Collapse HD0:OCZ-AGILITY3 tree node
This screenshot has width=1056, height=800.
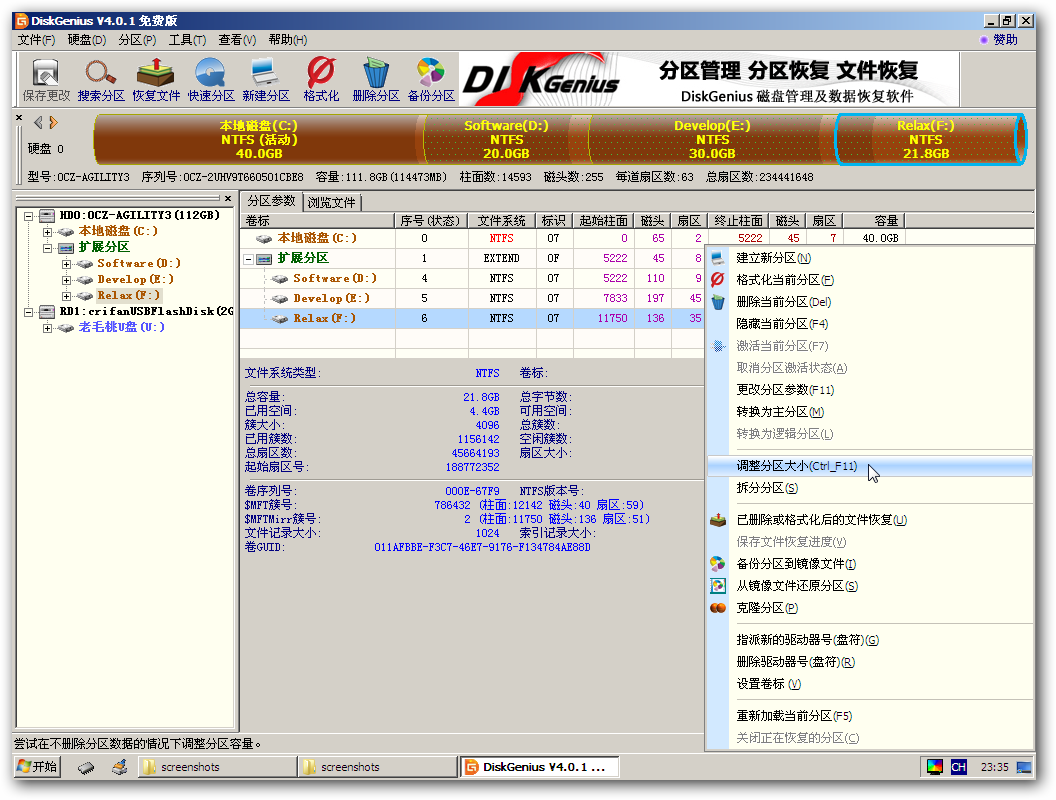pyautogui.click(x=28, y=216)
